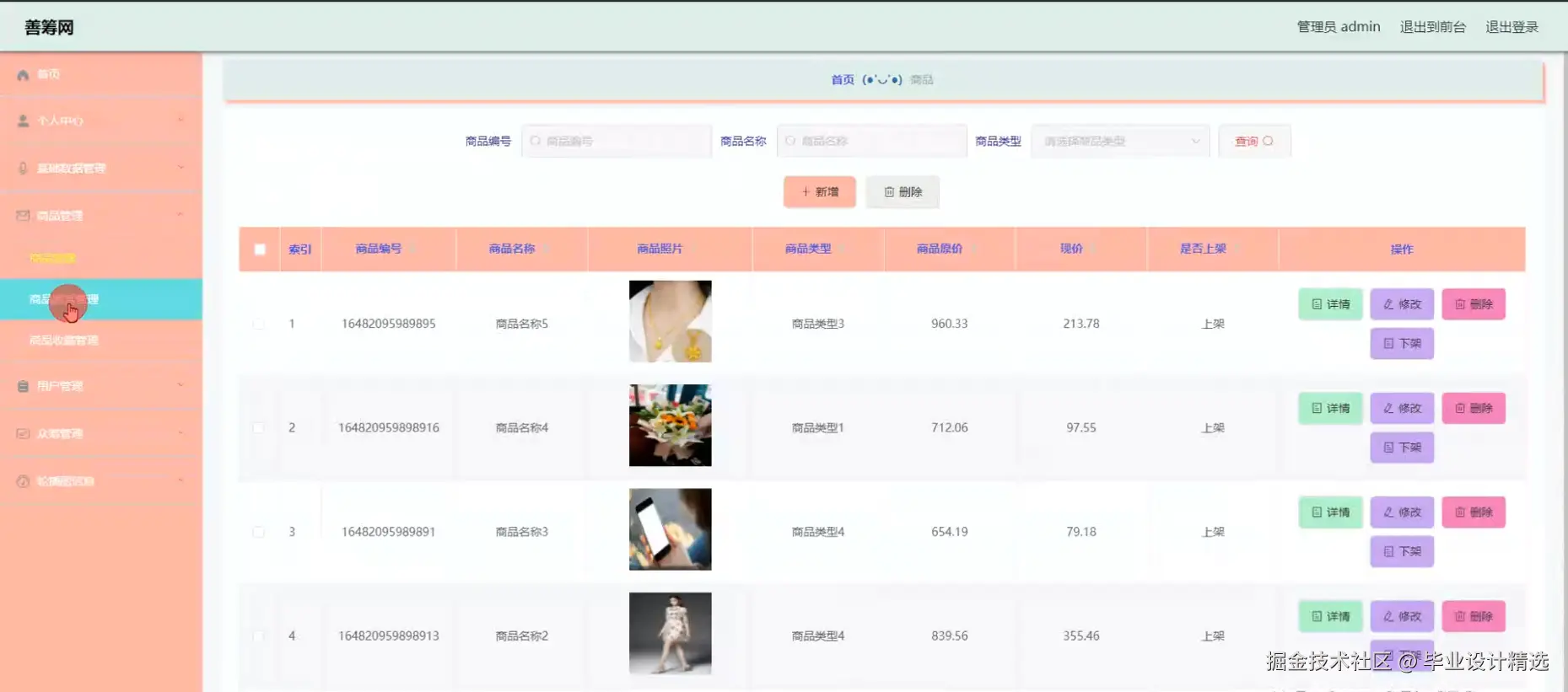This screenshot has width=1568, height=692.
Task: Open the necklace product photo in row 1
Action: click(x=671, y=322)
